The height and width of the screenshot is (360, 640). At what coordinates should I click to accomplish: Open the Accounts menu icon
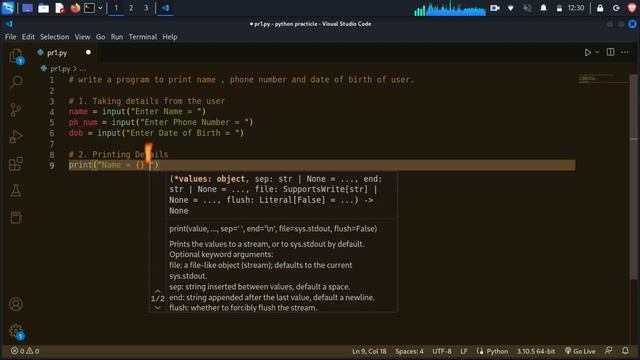[x=16, y=304]
